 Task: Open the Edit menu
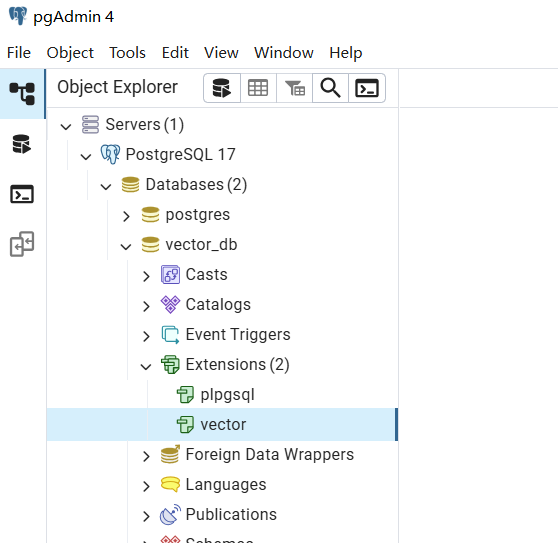175,53
